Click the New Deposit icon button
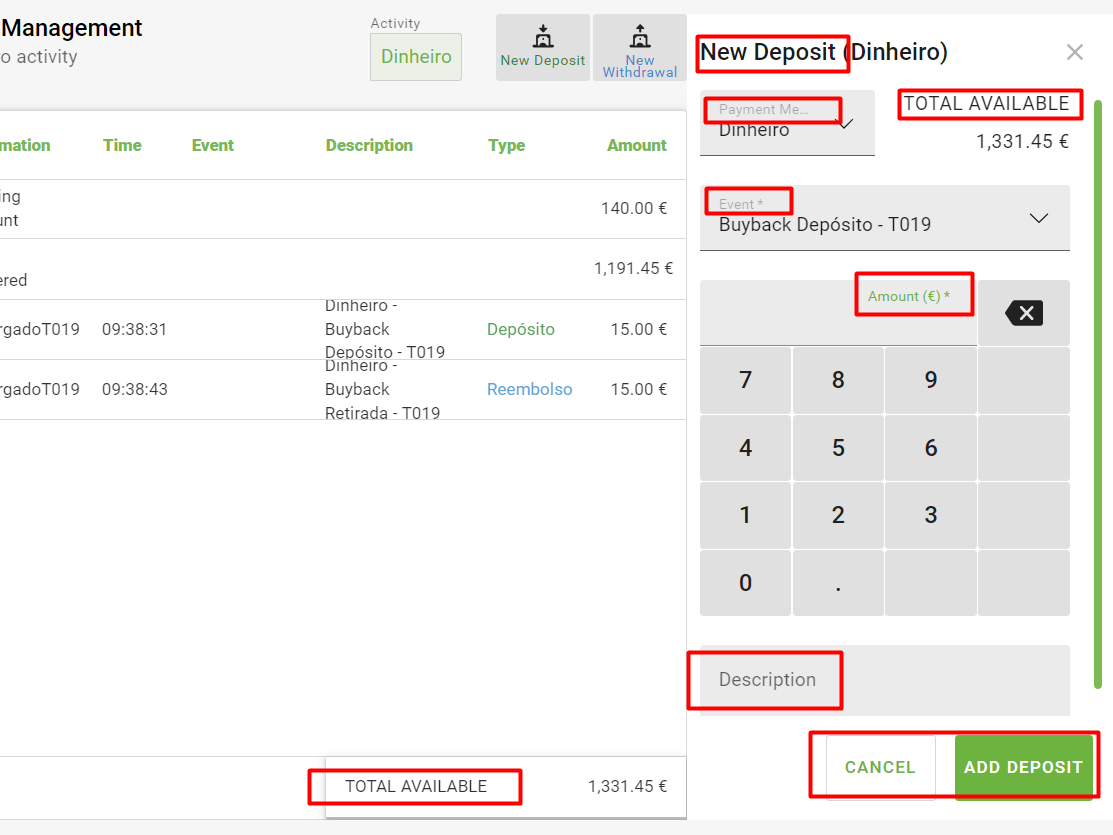Viewport: 1113px width, 835px height. click(x=542, y=47)
